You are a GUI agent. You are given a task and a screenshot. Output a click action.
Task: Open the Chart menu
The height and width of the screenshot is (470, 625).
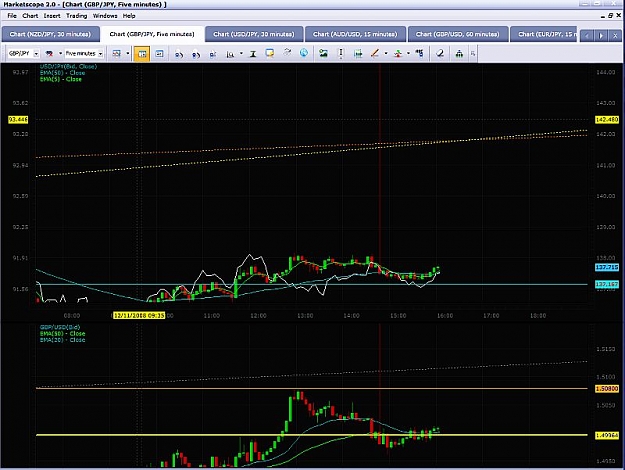pyautogui.click(x=30, y=16)
